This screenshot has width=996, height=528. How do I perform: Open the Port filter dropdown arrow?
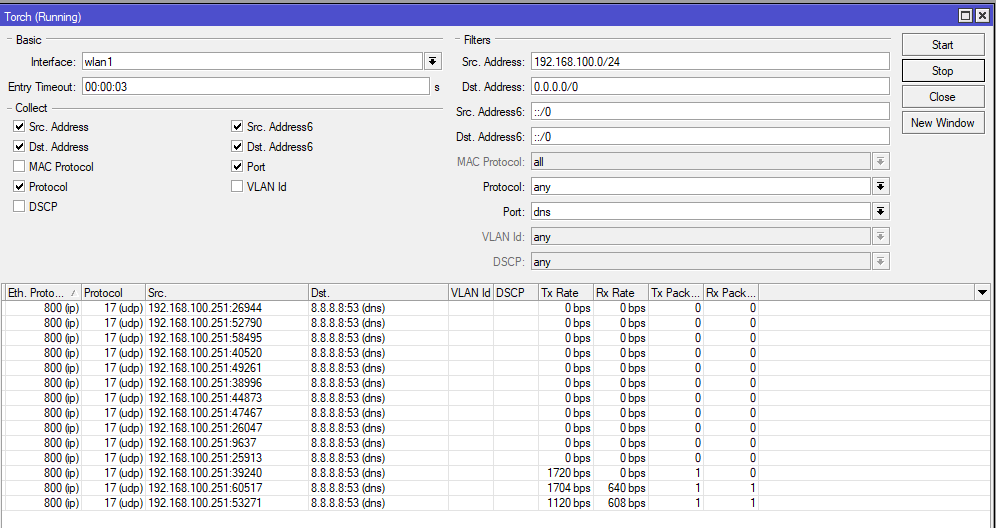point(880,212)
